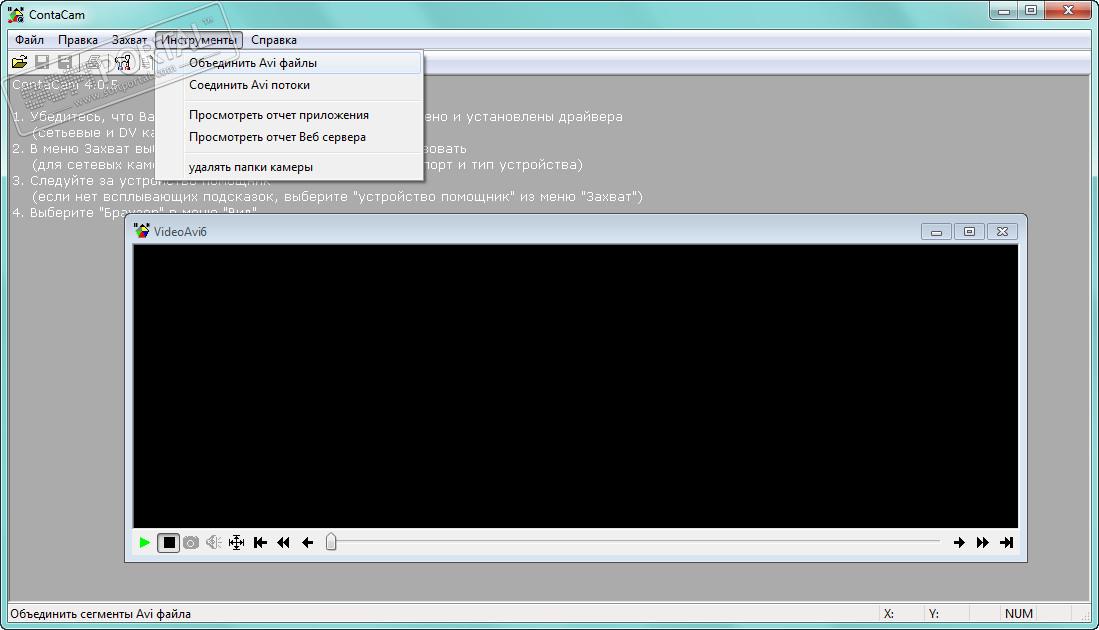Screen dimensions: 1099x630
Task: Click the ContaCam application title icon
Action: 15,14
